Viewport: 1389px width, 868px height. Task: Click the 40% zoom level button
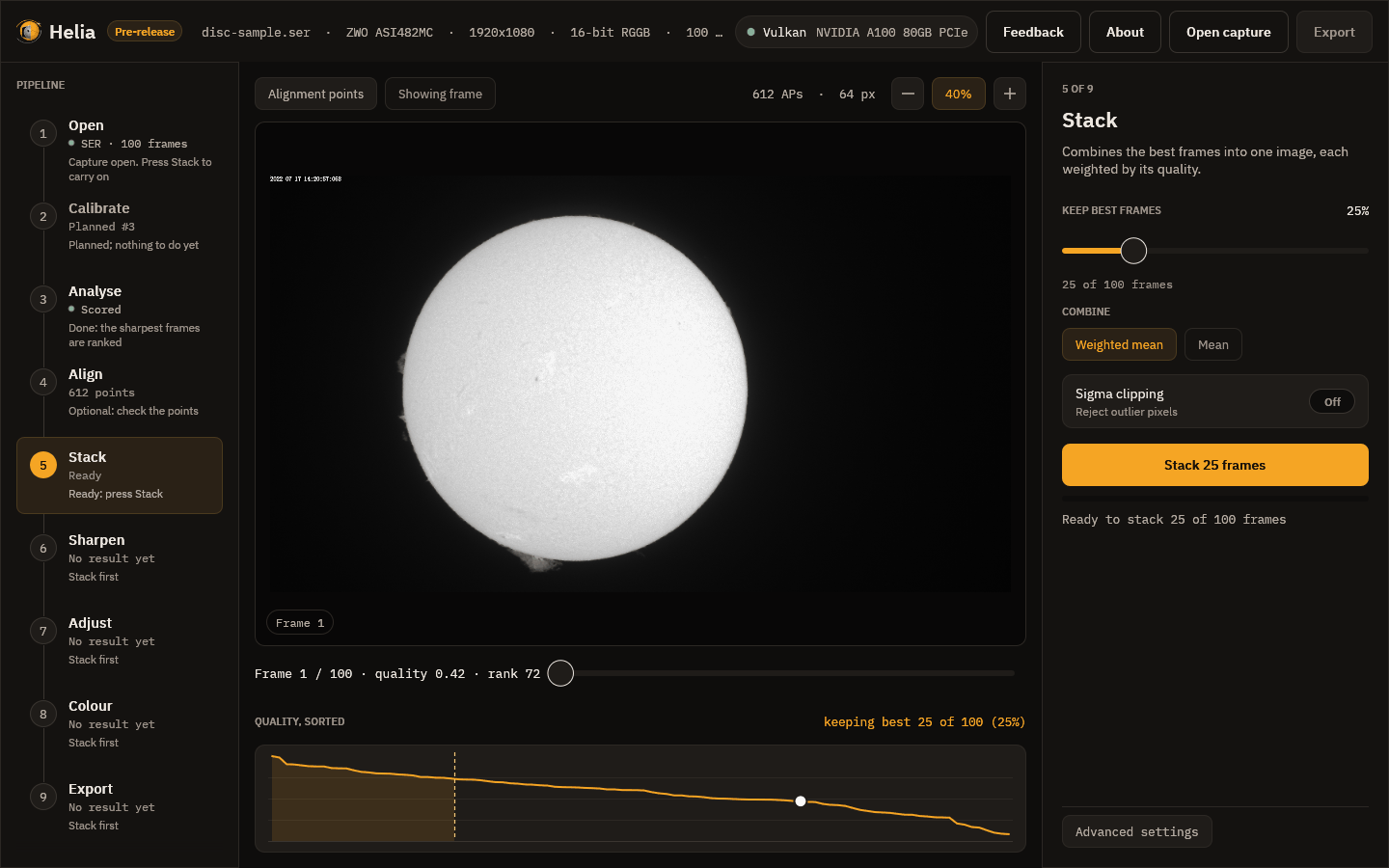pos(959,94)
